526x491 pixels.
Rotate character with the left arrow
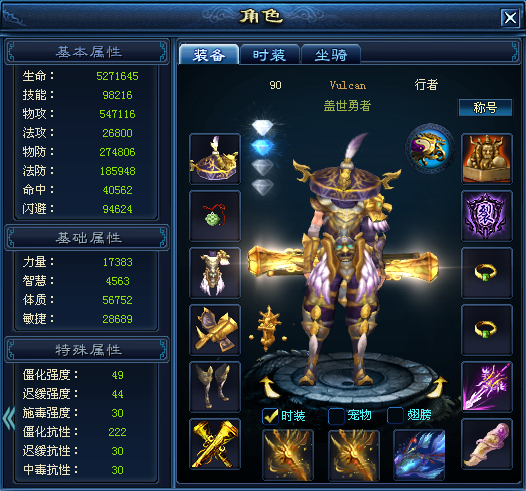270,387
